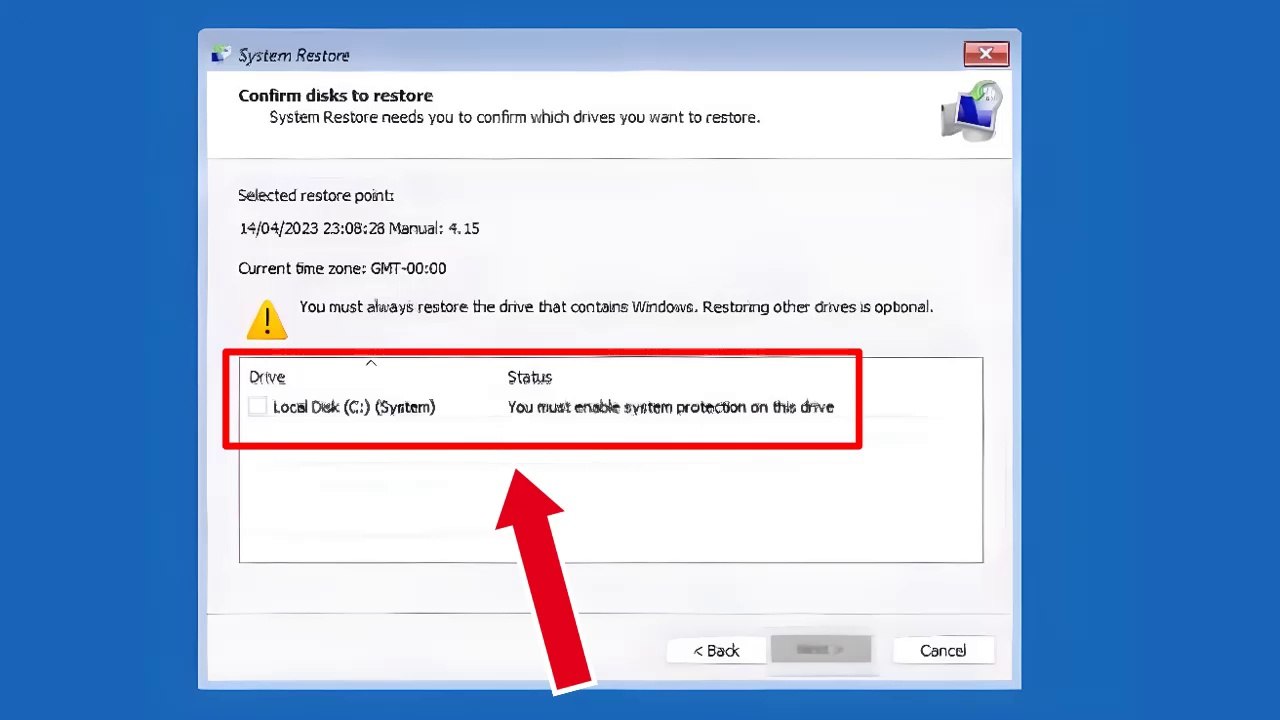Click the Back button
The image size is (1280, 720).
tap(716, 651)
